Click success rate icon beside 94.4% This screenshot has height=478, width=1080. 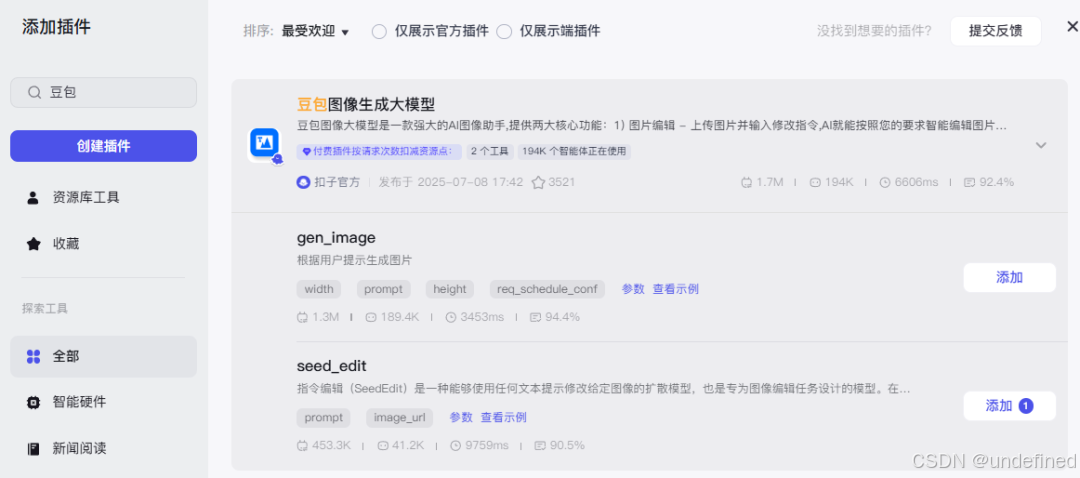(536, 318)
